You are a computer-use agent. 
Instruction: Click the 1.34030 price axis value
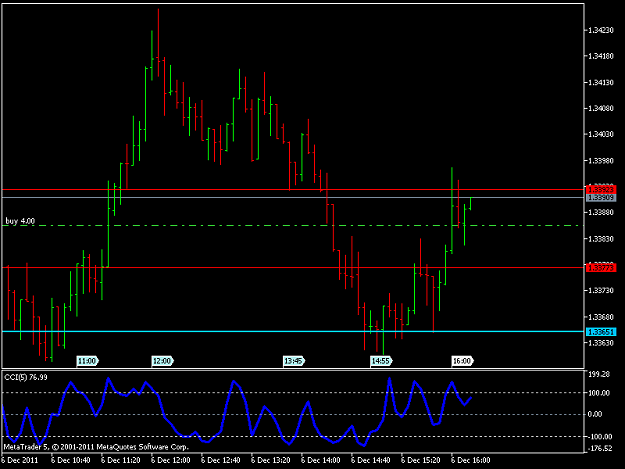click(601, 134)
